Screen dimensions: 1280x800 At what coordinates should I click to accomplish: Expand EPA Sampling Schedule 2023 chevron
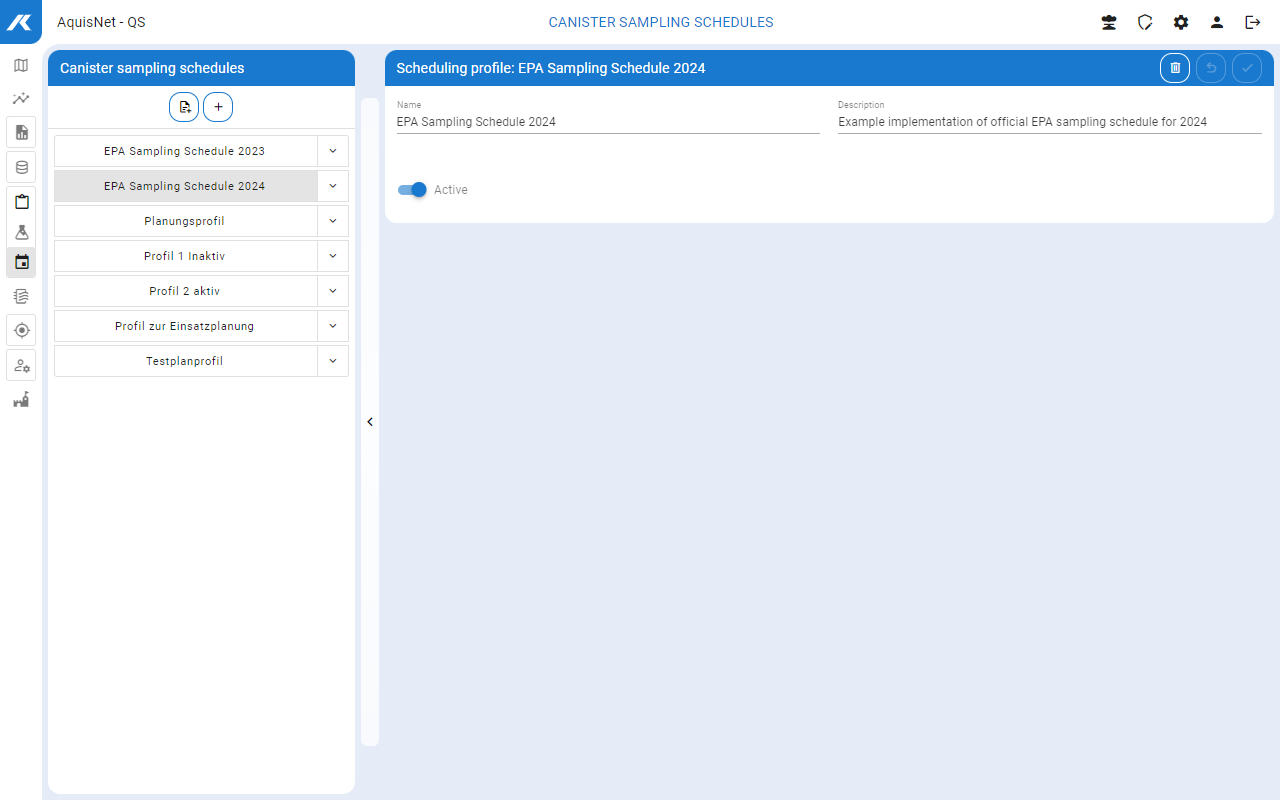[333, 151]
